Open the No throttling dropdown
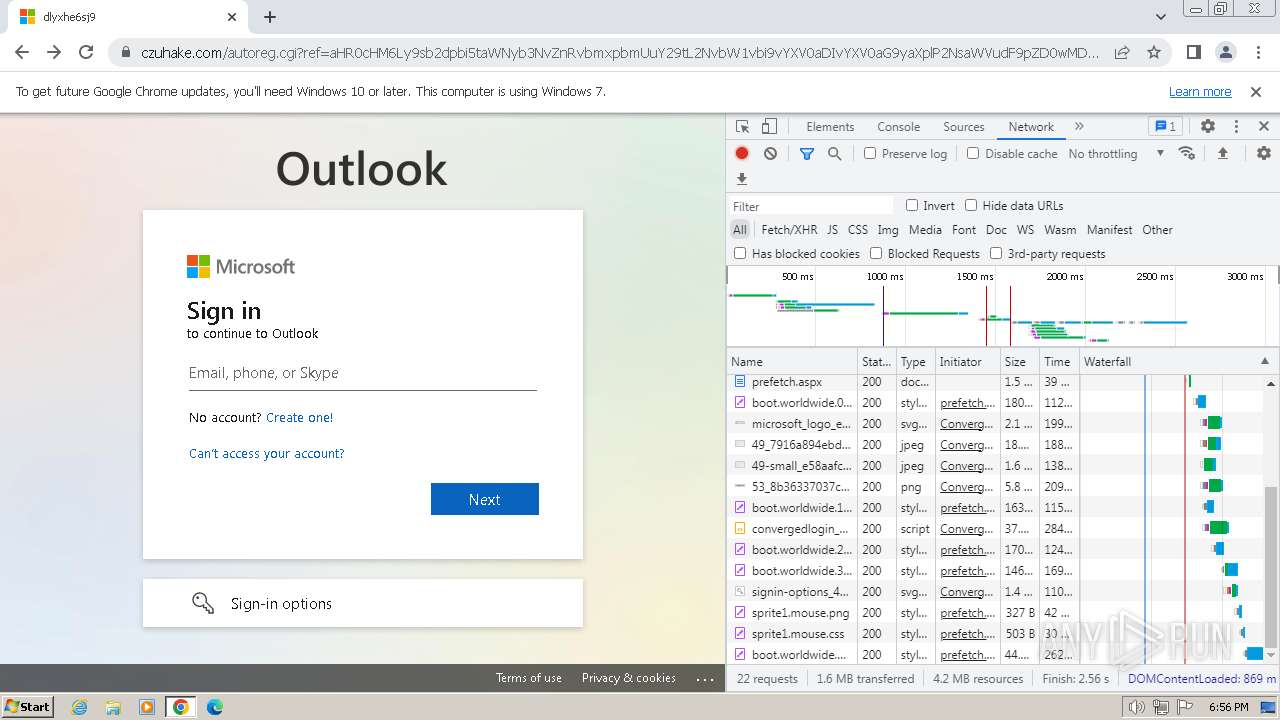 tap(1116, 154)
